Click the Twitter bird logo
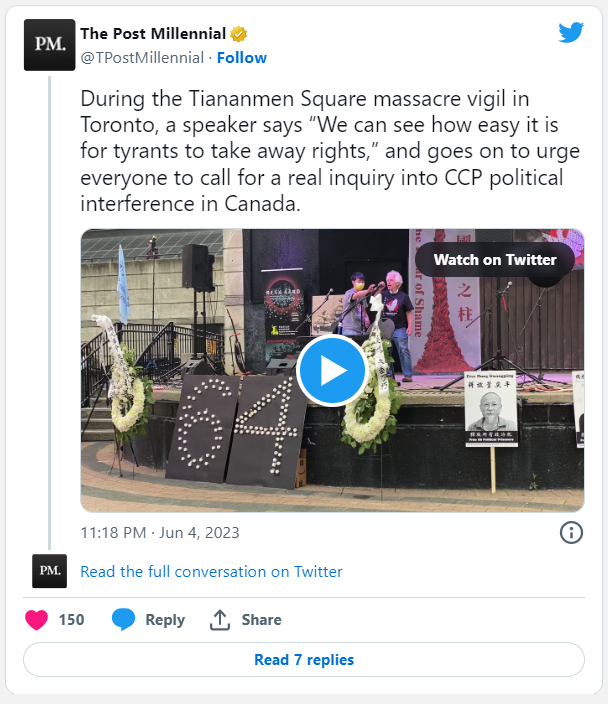The image size is (608, 704). [x=571, y=32]
